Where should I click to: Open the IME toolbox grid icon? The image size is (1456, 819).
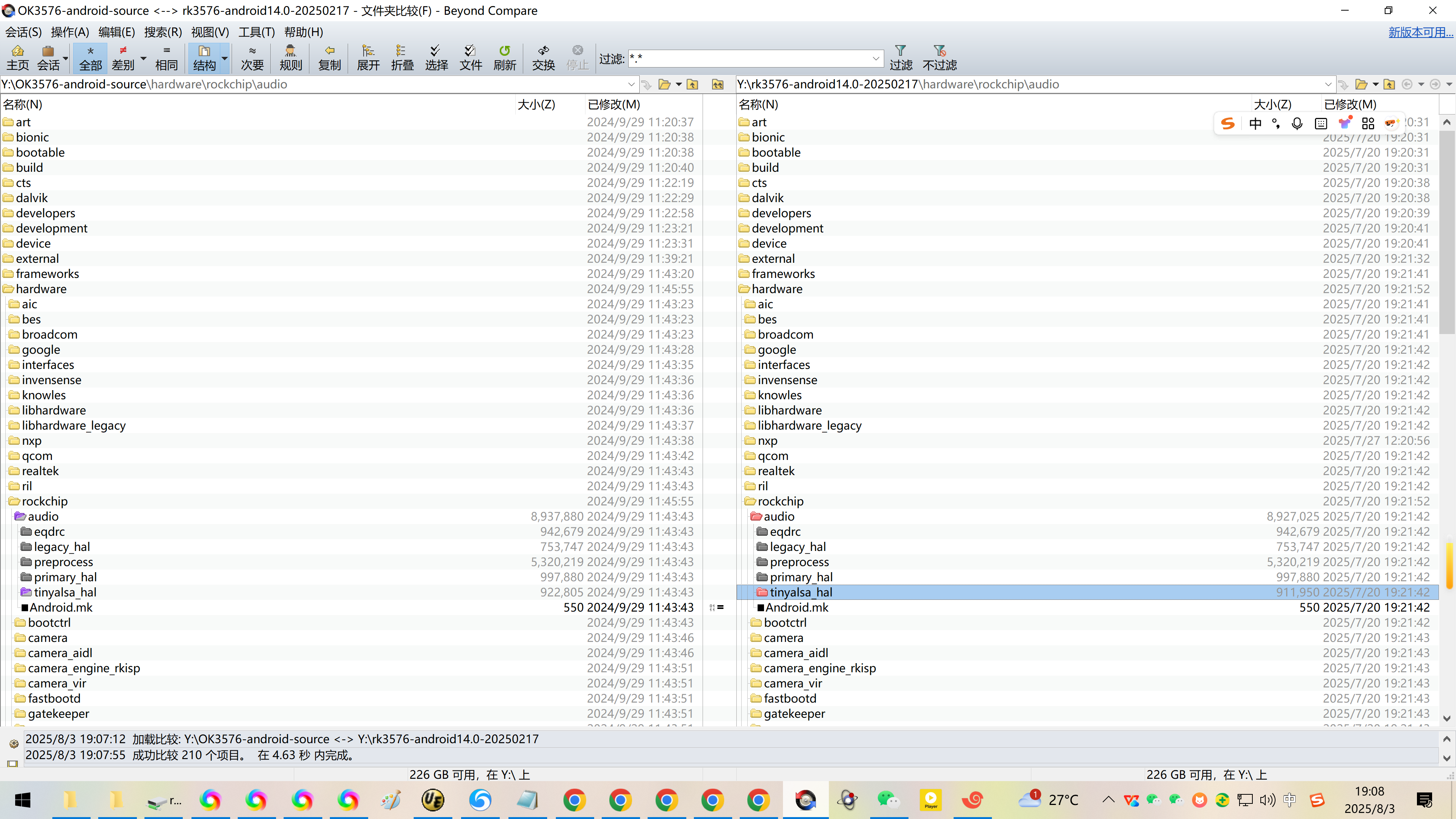click(1368, 123)
